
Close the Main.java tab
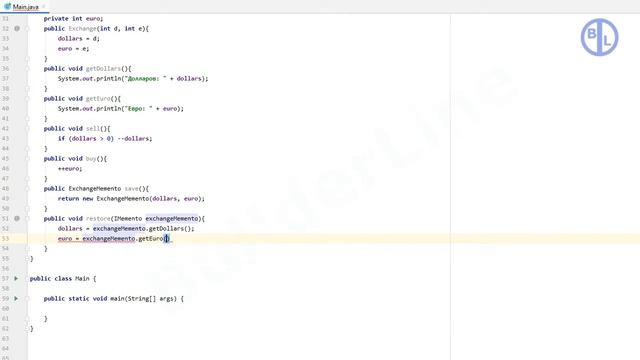[44, 7]
